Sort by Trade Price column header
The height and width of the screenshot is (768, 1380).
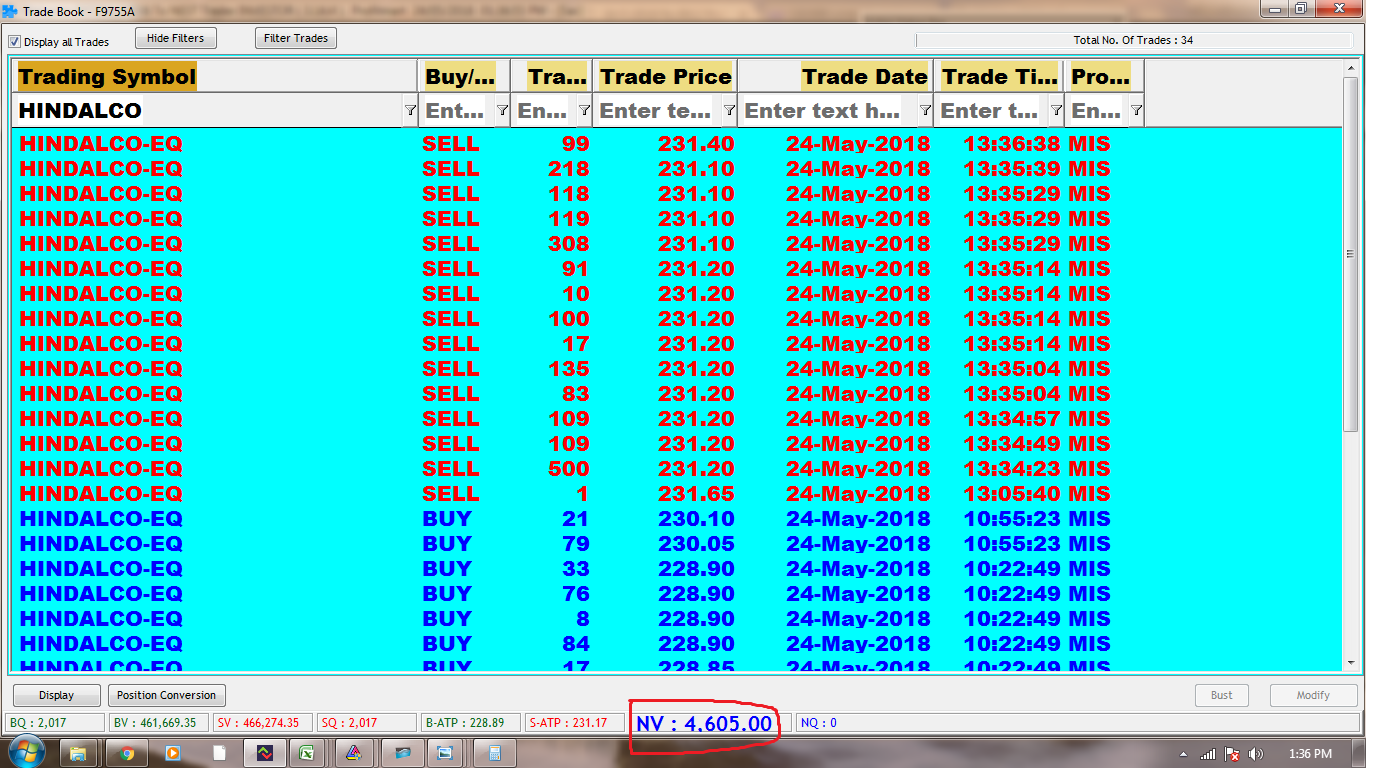click(665, 76)
